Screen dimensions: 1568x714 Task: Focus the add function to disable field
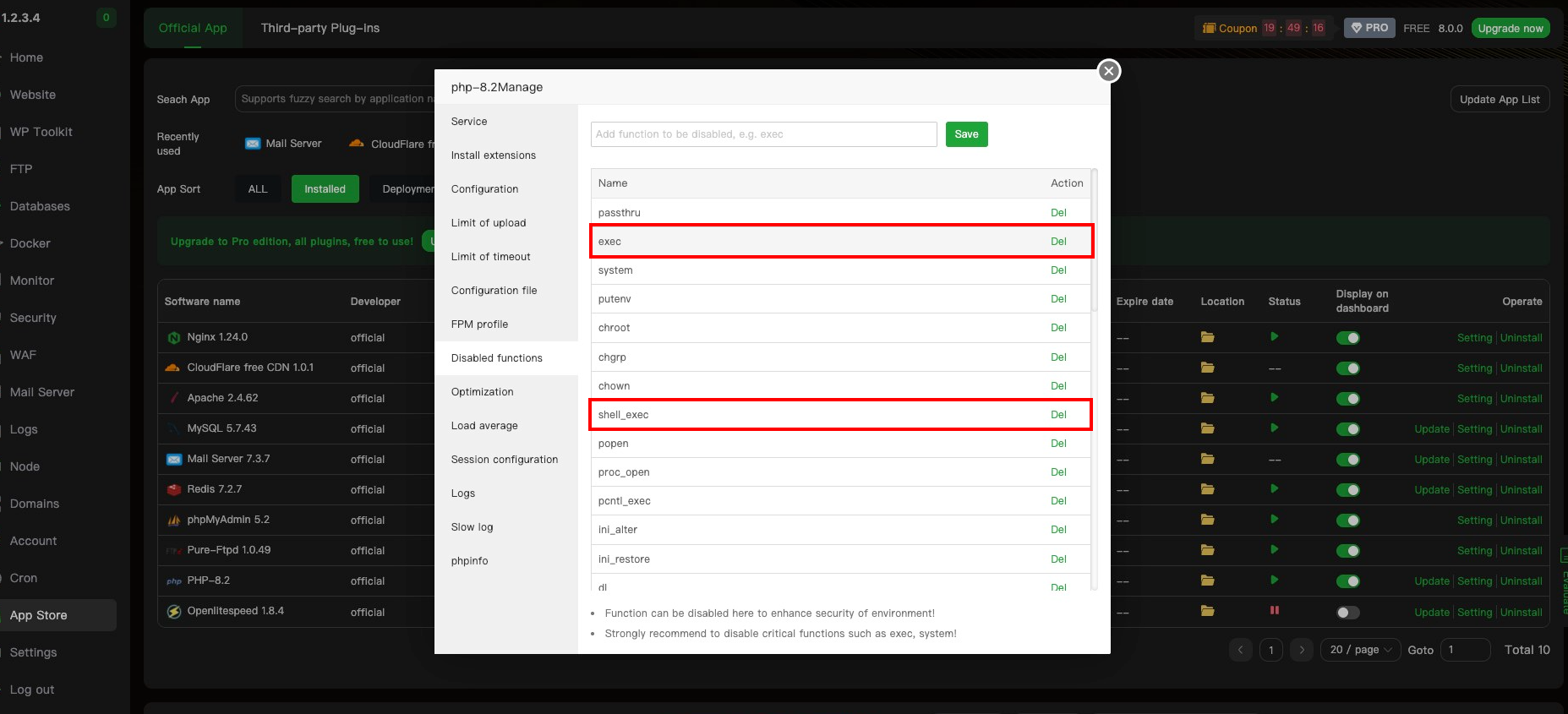click(x=763, y=134)
